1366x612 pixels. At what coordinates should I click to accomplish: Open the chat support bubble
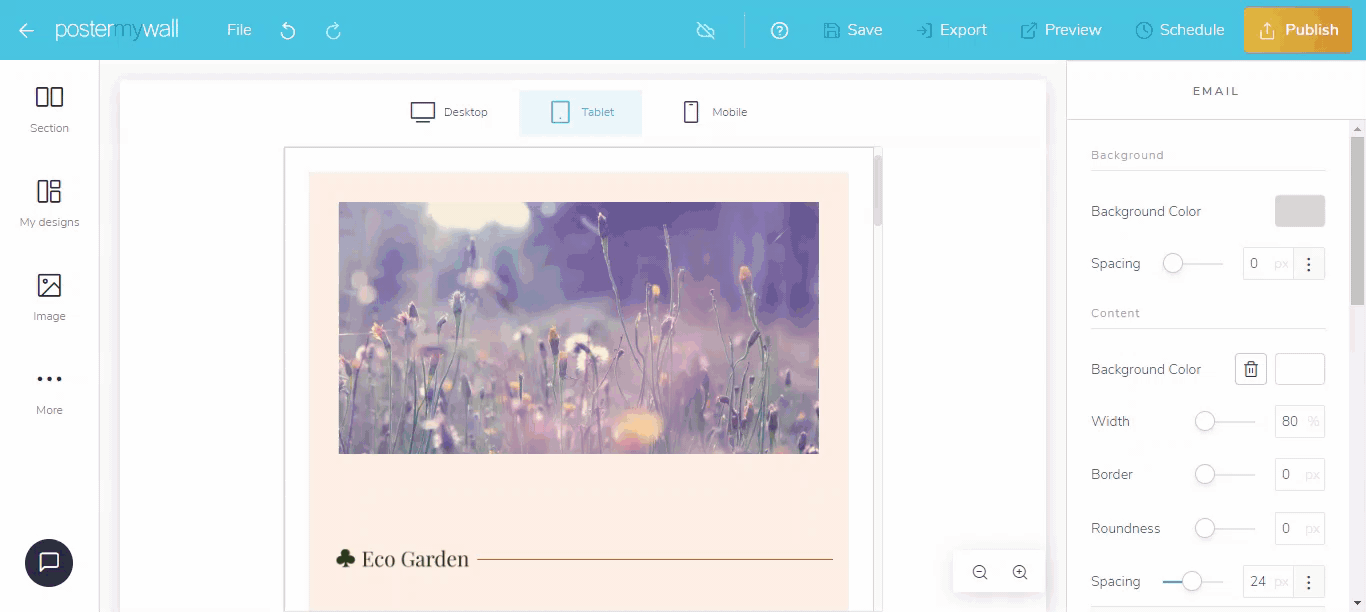[49, 562]
